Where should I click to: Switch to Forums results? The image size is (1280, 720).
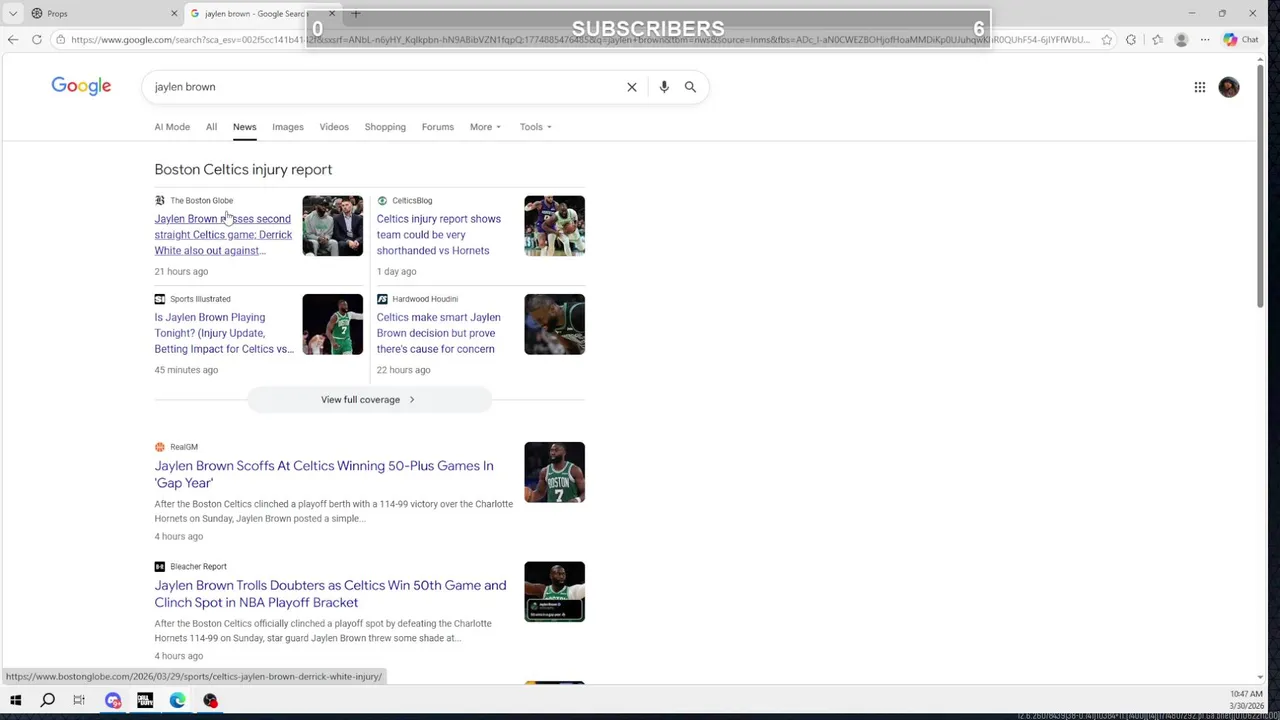[x=437, y=127]
